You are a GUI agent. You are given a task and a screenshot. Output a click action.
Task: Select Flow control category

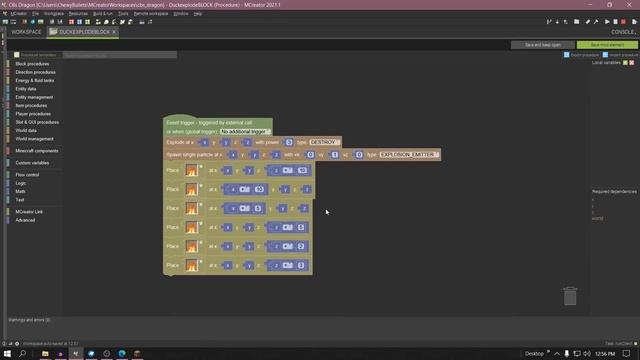coord(27,175)
